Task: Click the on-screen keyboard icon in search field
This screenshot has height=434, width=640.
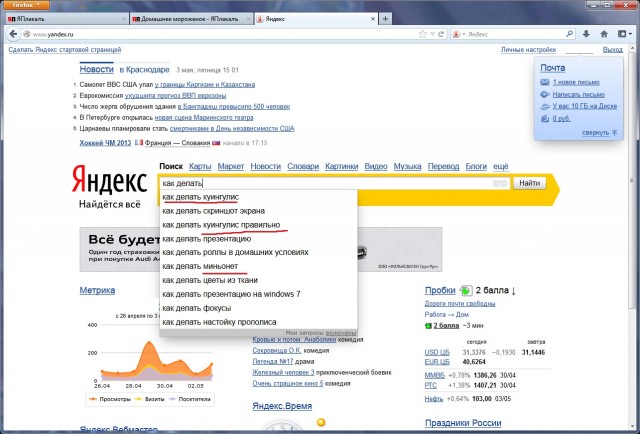Action: [x=499, y=184]
